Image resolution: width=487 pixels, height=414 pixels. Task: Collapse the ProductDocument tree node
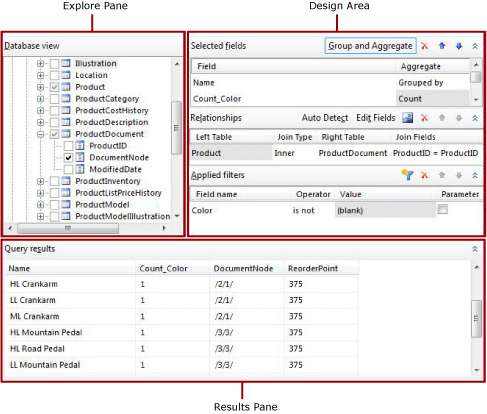41,134
